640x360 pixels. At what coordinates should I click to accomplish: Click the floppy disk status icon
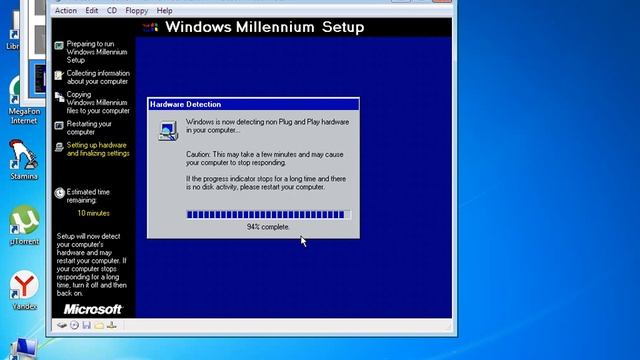coord(87,325)
